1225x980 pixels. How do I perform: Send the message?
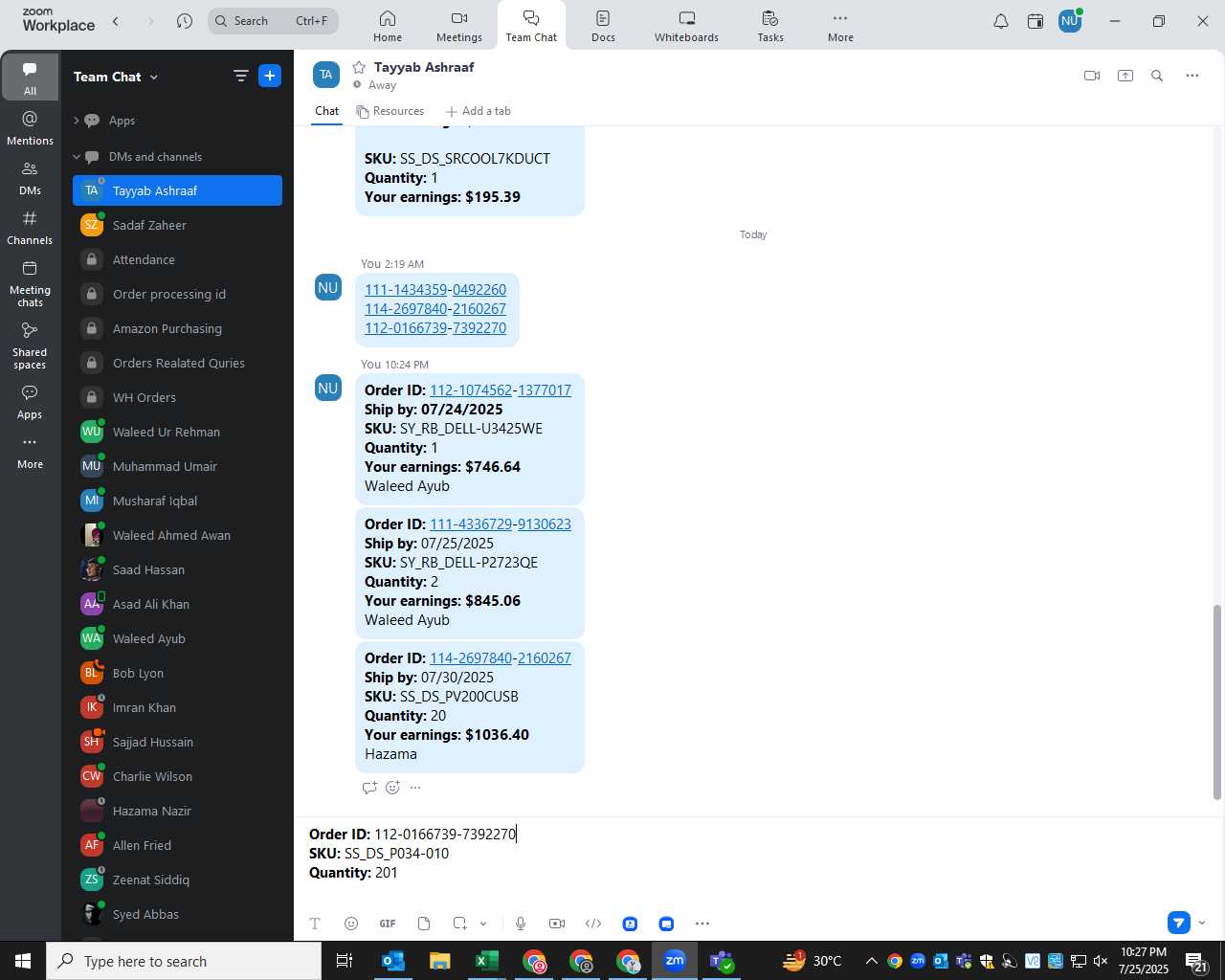[x=1179, y=923]
